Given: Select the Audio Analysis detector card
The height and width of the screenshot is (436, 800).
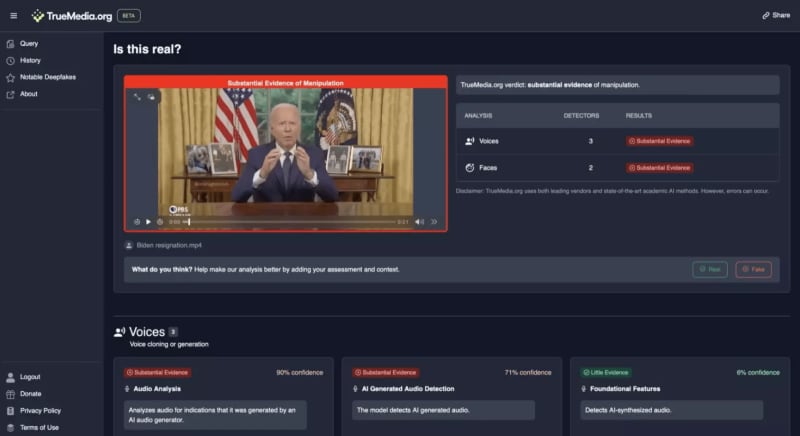Looking at the screenshot, I should 225,395.
